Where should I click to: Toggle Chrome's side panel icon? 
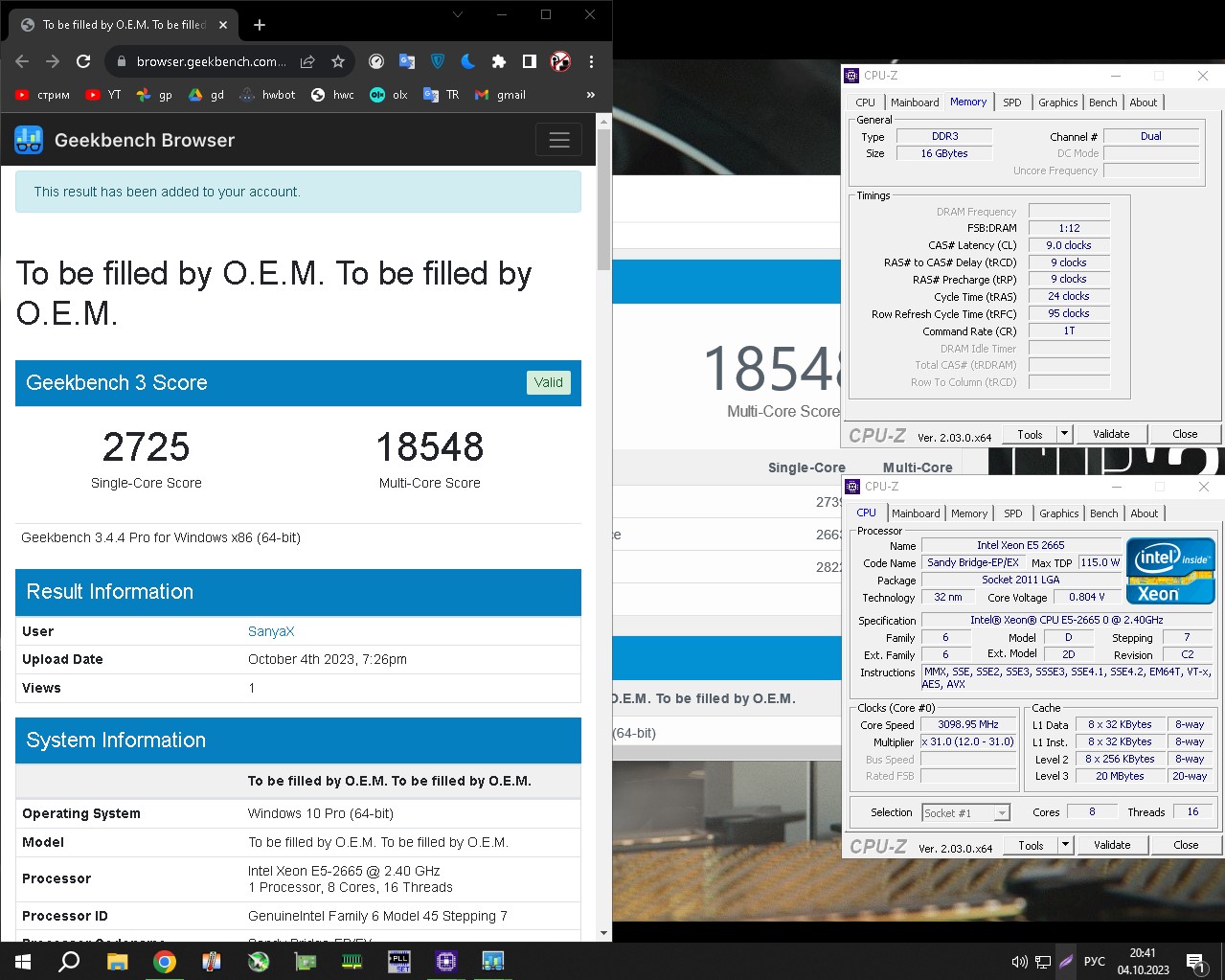tap(530, 61)
